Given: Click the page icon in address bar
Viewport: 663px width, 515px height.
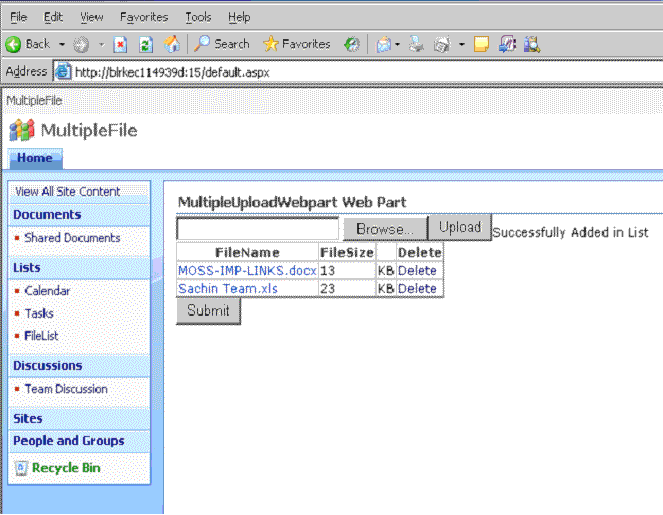Looking at the screenshot, I should [63, 71].
